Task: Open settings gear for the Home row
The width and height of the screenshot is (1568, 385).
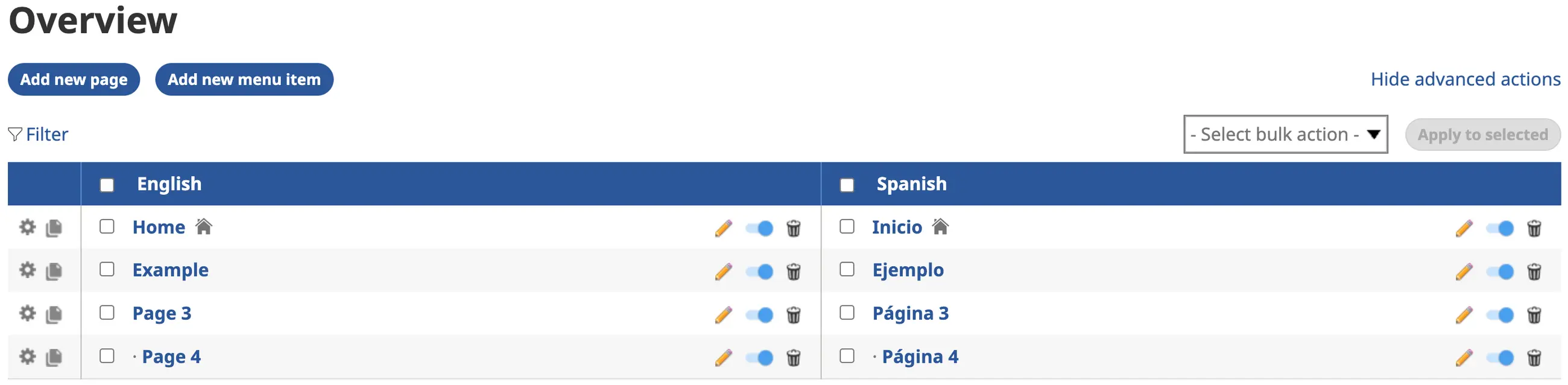Action: coord(27,227)
